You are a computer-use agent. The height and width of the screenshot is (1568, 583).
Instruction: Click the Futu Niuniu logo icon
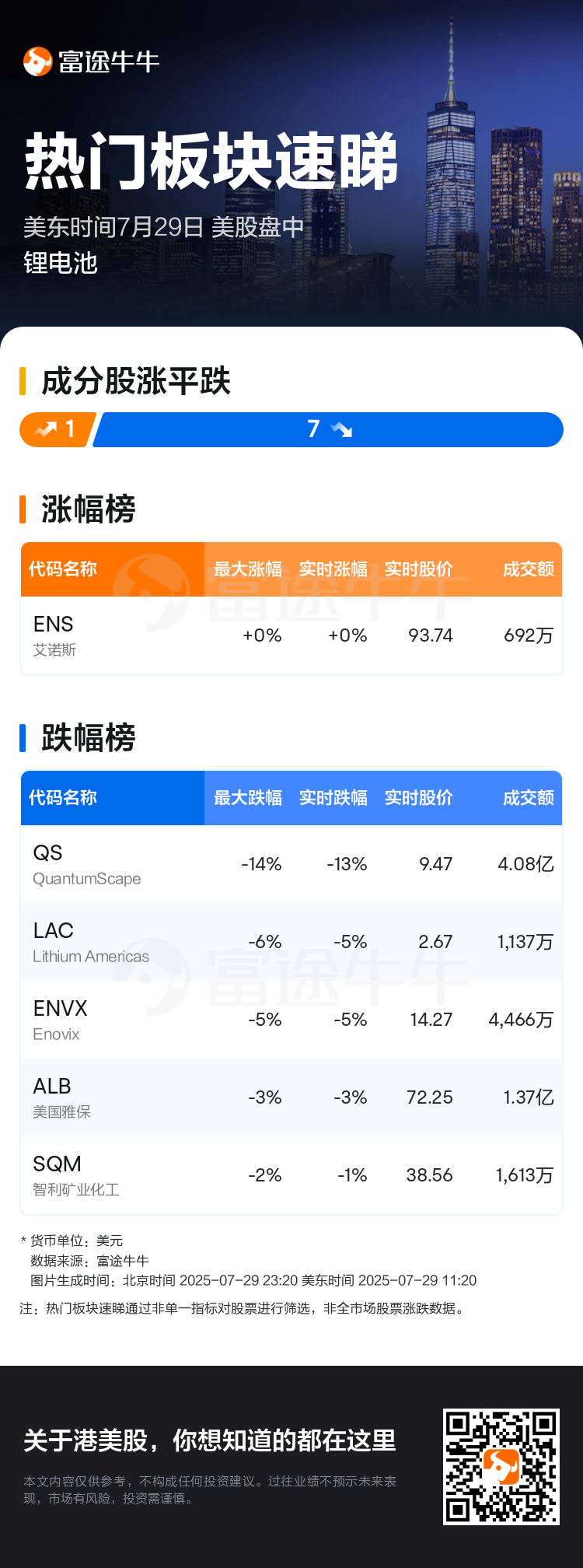tap(37, 61)
